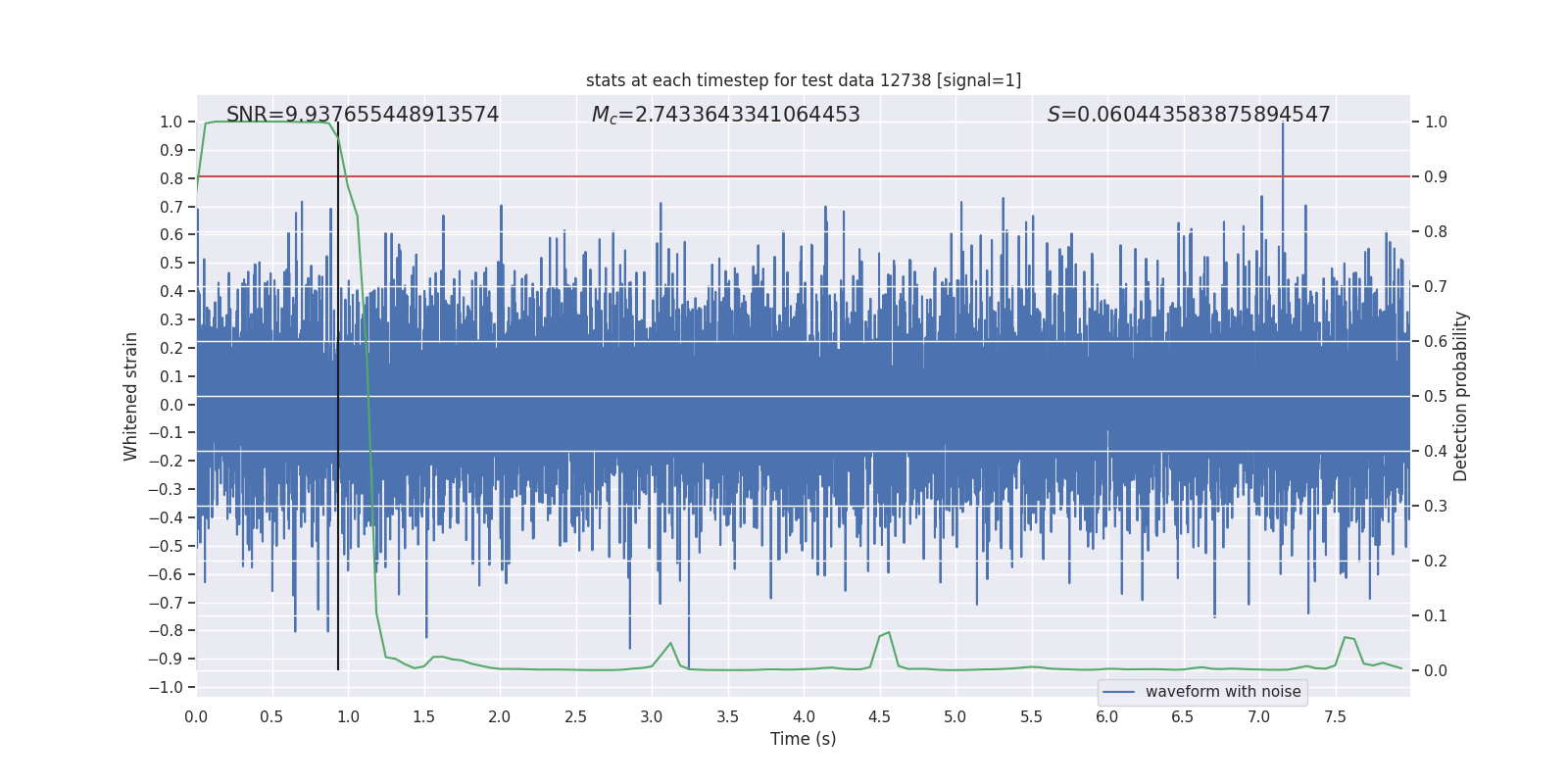1568x784 pixels.
Task: Click the S value annotation at top right
Action: click(x=1188, y=115)
